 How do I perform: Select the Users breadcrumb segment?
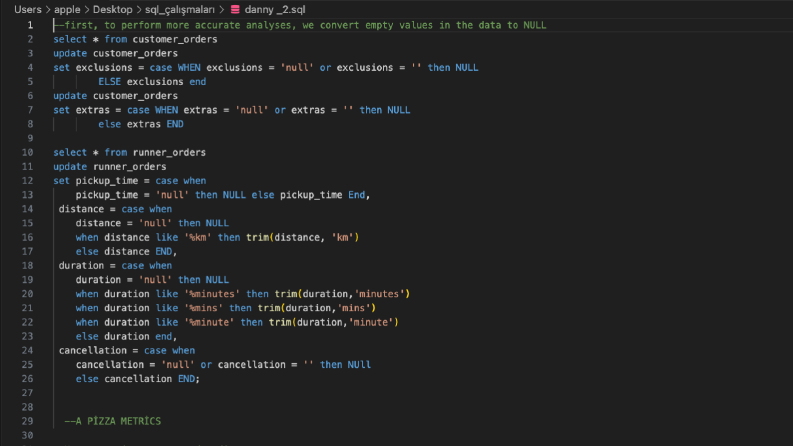pos(28,10)
